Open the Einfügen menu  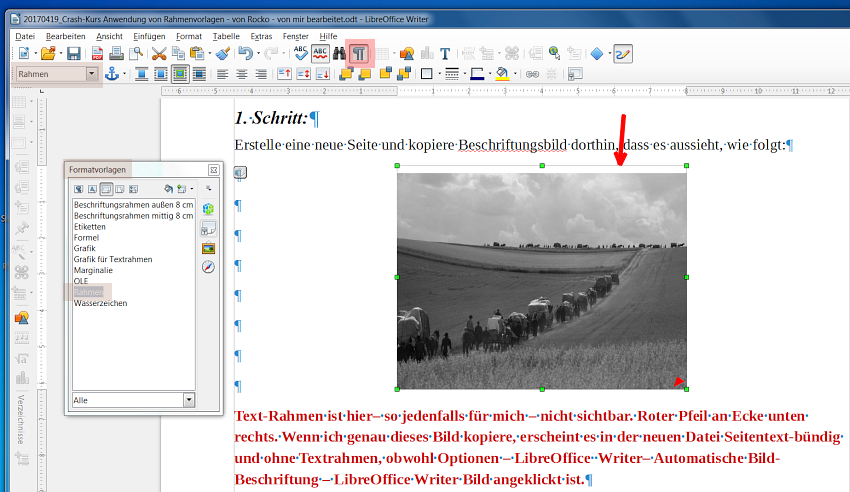(x=149, y=36)
